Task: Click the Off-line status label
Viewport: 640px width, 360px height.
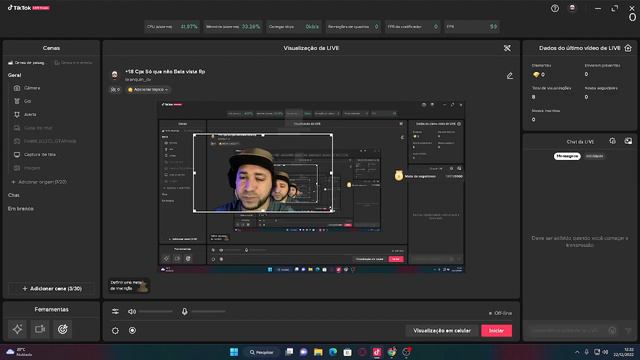Action: pos(500,313)
